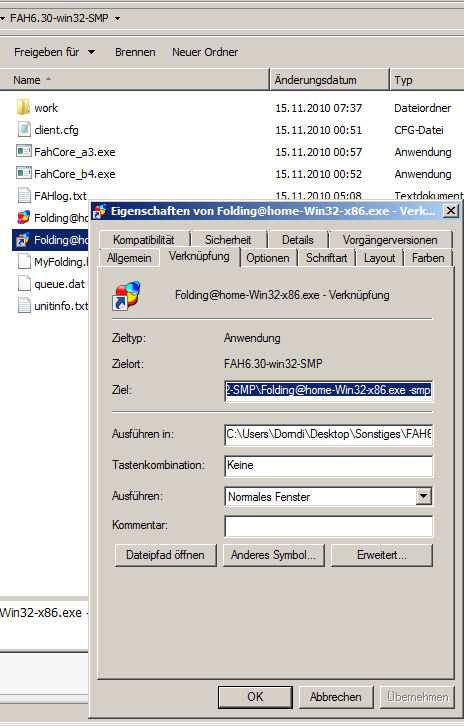Screen dimensions: 464x726
Task: Click the highlighted Folding@home shortcut icon
Action: click(x=24, y=240)
